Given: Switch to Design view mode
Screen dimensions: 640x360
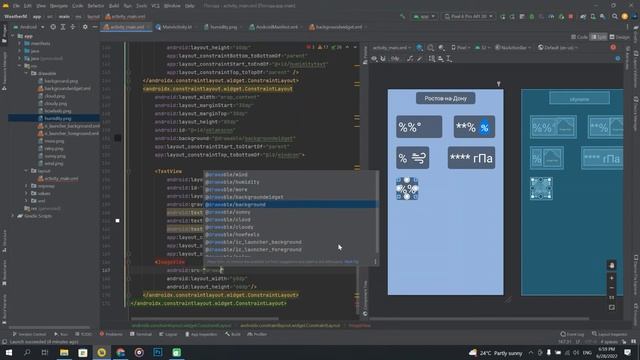Looking at the screenshot, I should [620, 37].
